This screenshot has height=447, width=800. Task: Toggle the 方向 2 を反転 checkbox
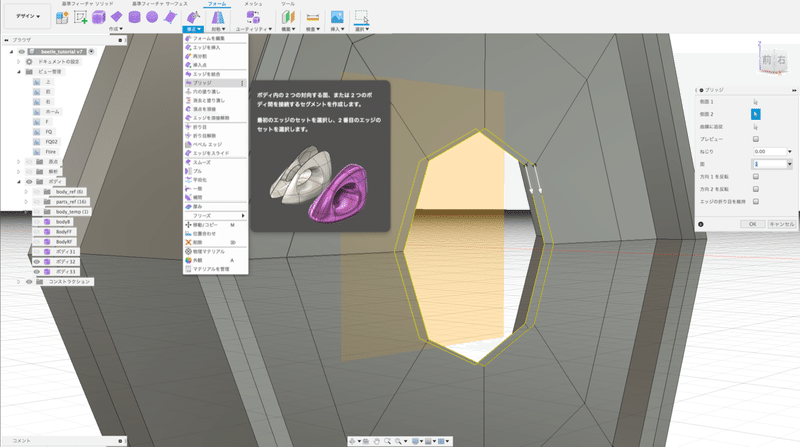(756, 189)
